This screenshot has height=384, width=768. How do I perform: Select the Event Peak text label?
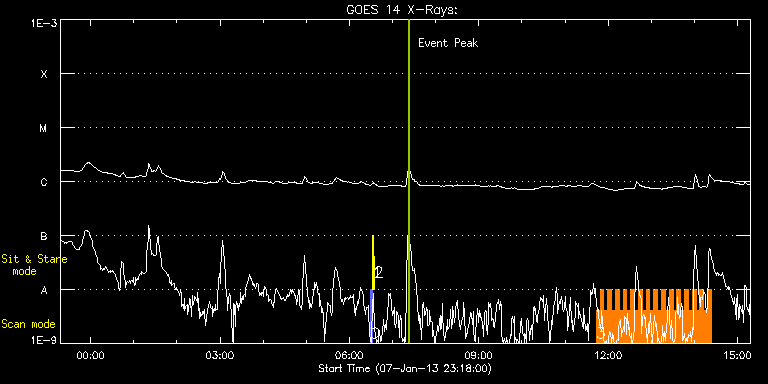448,43
